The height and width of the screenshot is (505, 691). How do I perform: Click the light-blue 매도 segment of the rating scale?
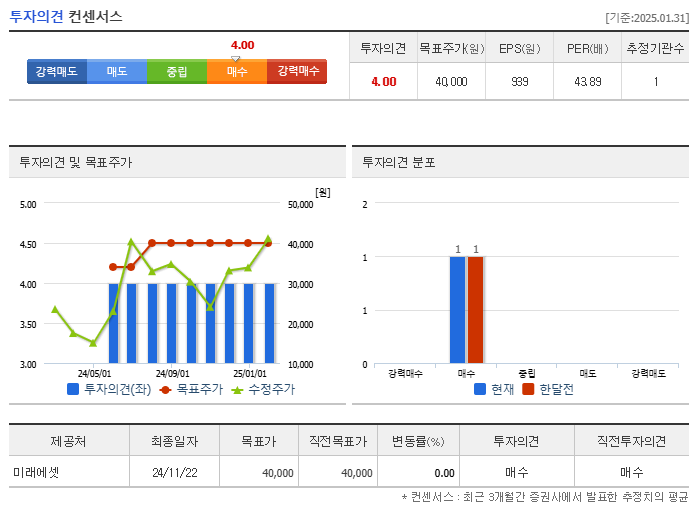[117, 71]
